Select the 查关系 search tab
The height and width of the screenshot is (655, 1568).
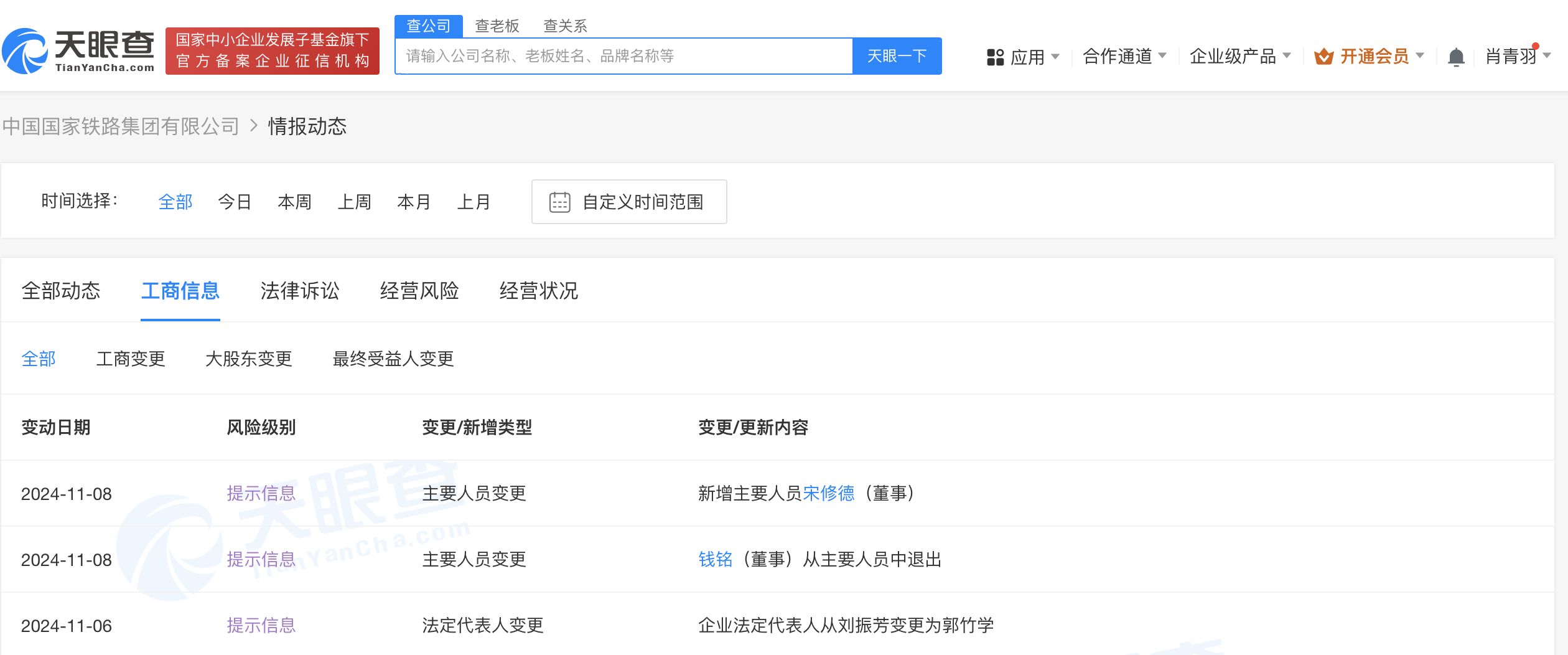pos(565,26)
